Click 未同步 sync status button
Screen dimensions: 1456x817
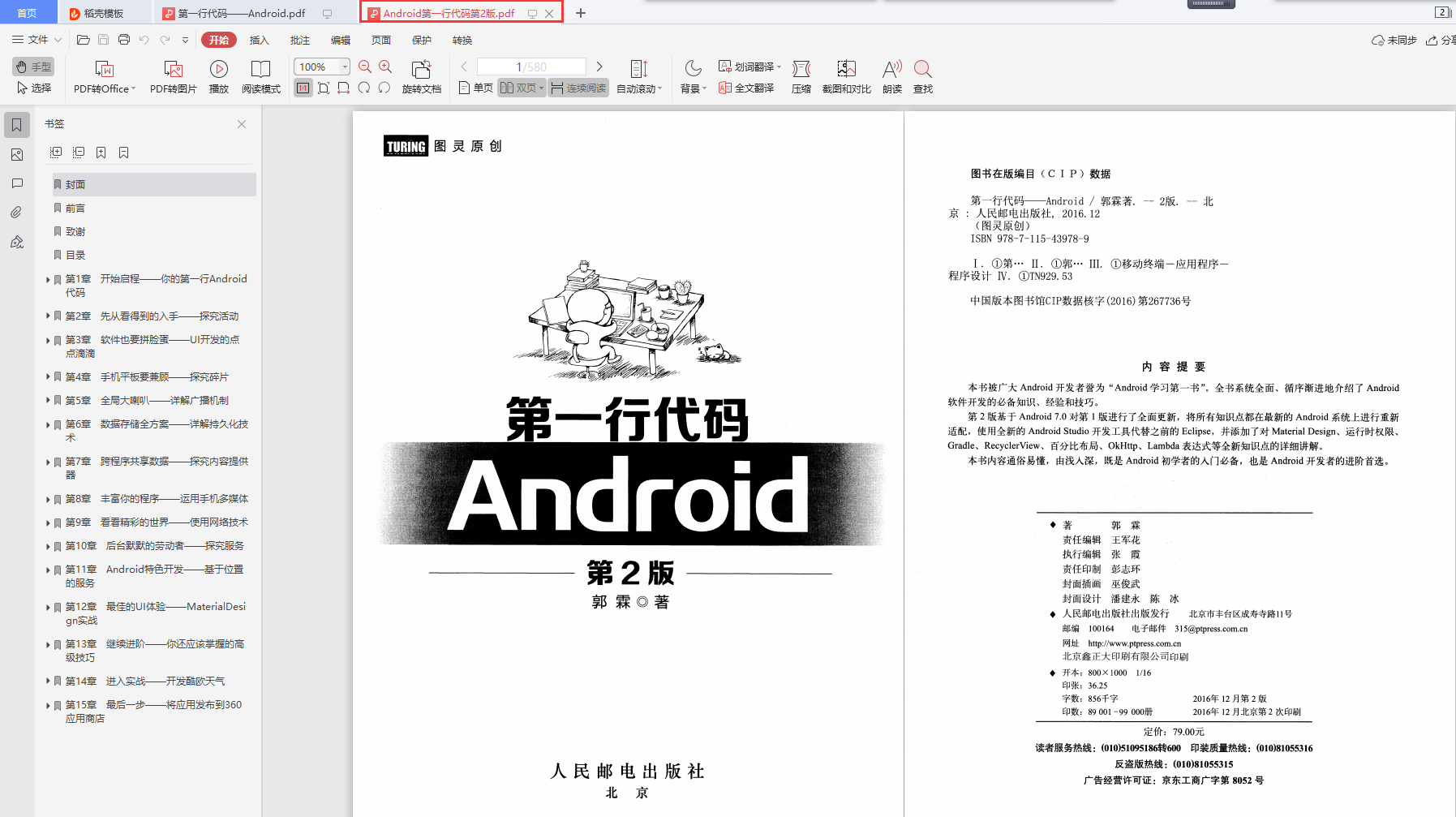click(x=1394, y=40)
